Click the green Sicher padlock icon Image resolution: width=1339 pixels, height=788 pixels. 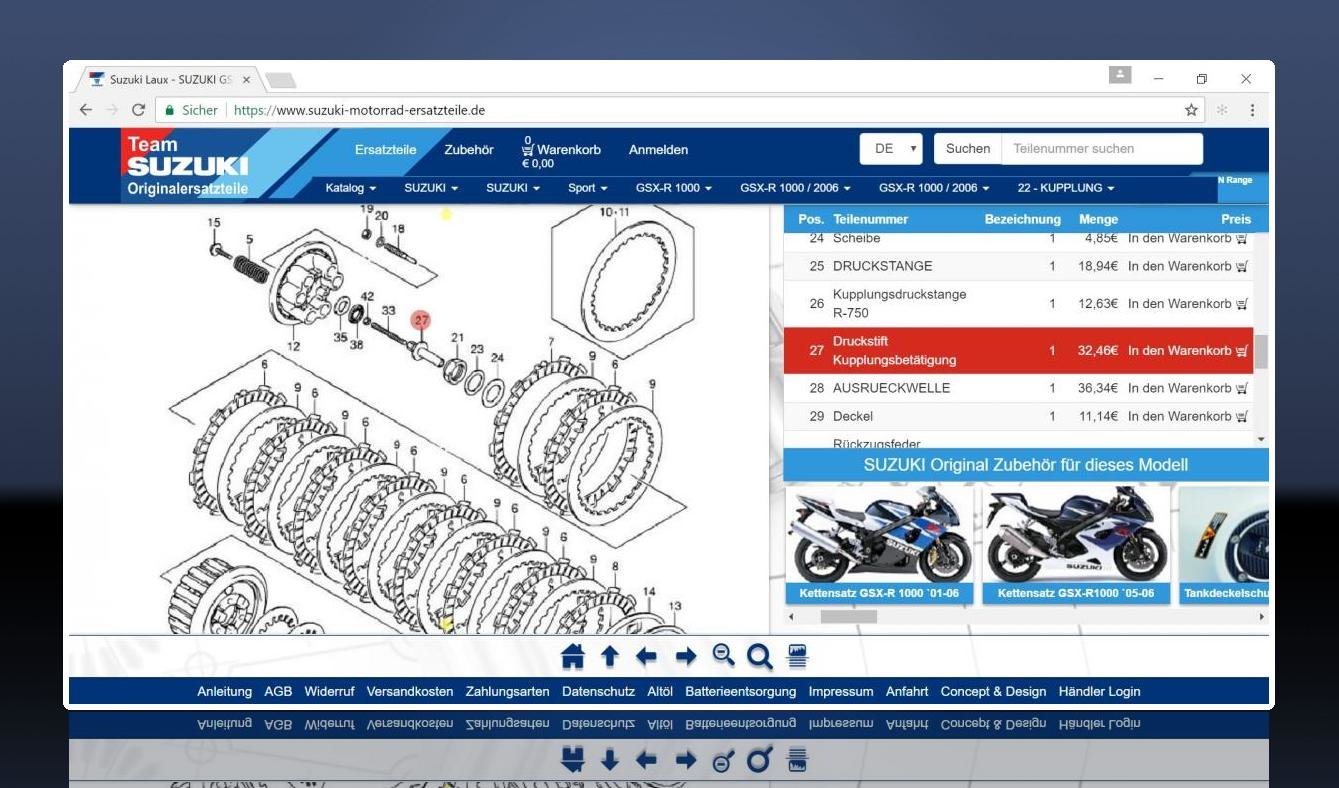click(x=169, y=110)
